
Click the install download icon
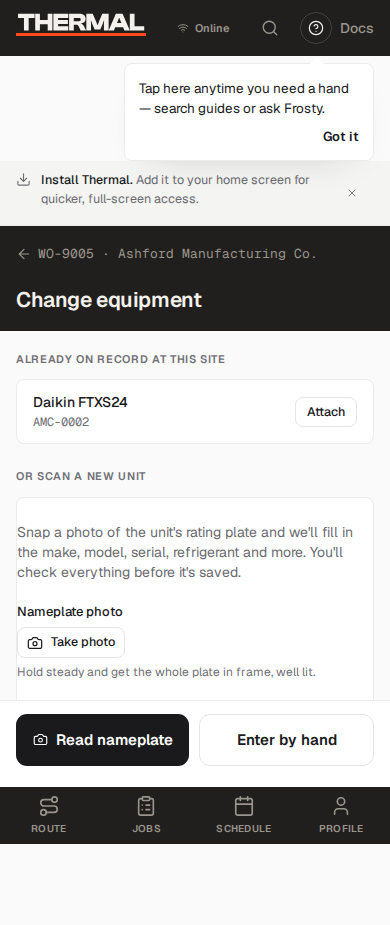point(24,180)
